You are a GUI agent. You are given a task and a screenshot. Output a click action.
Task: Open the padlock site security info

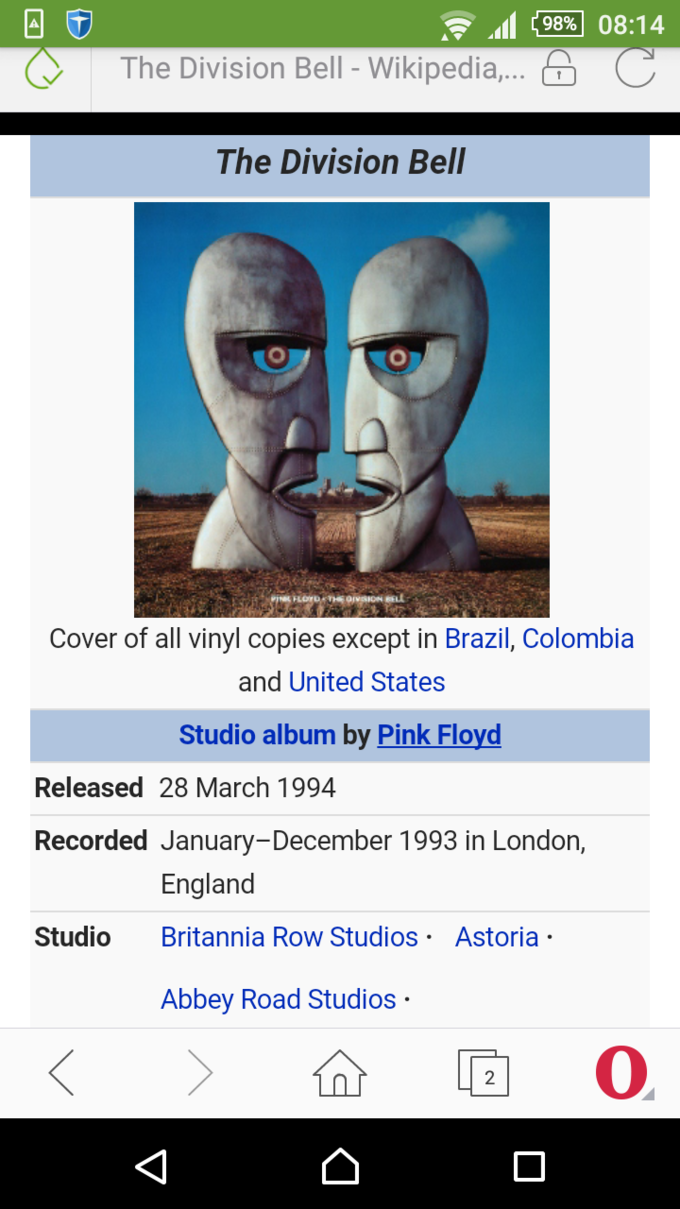click(x=559, y=69)
